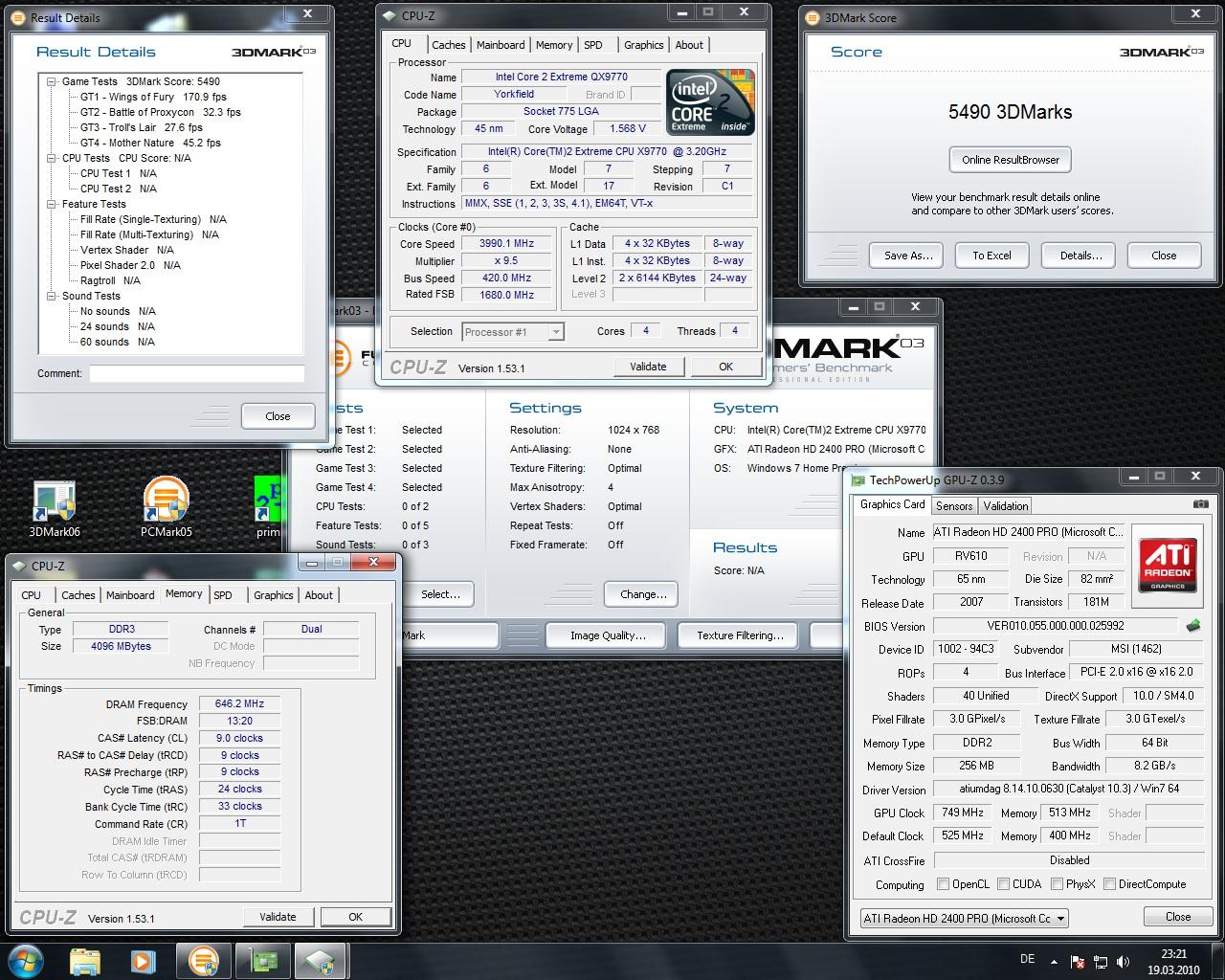
Task: Click into the Comment input field
Action: coord(196,373)
